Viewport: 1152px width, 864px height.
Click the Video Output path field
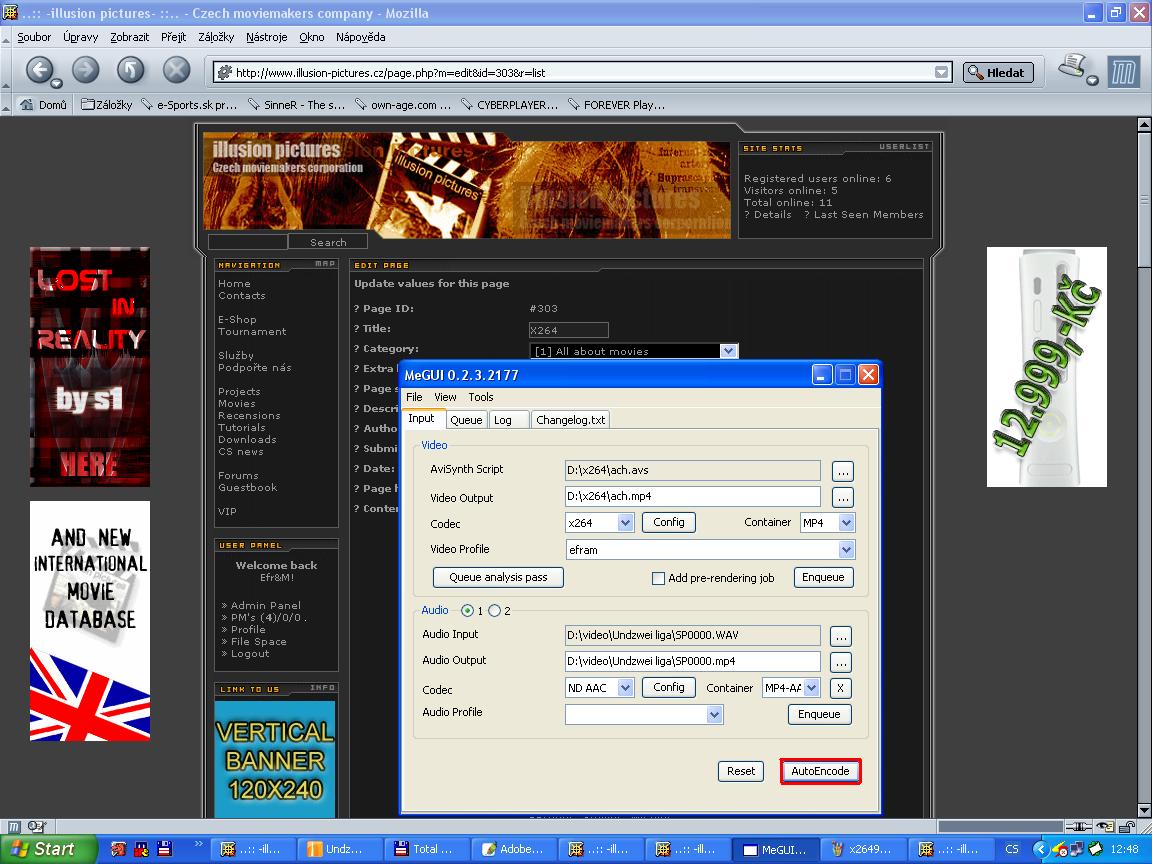click(x=692, y=497)
